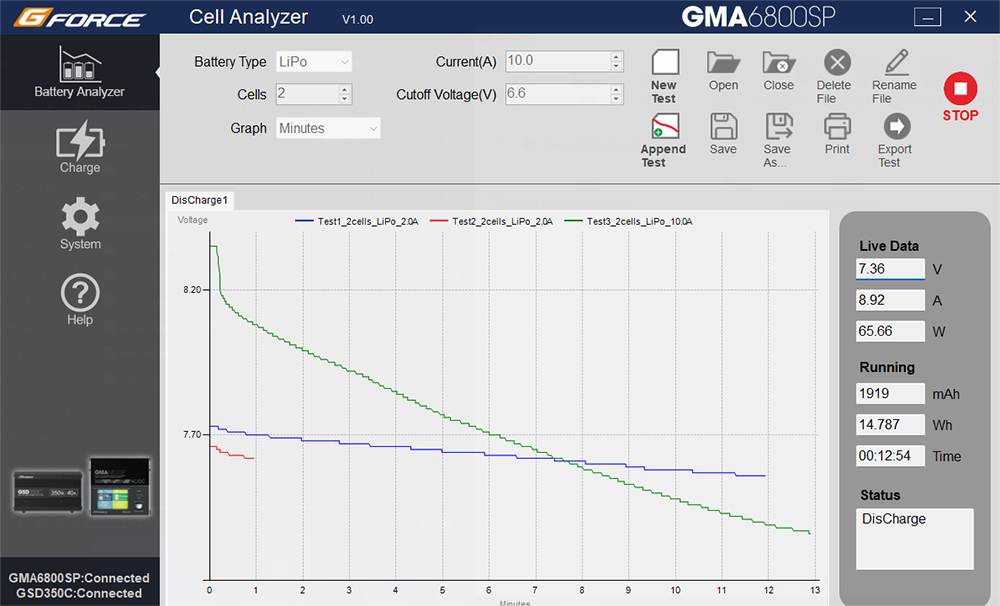Open the Help section
This screenshot has height=606, width=1000.
(80, 300)
